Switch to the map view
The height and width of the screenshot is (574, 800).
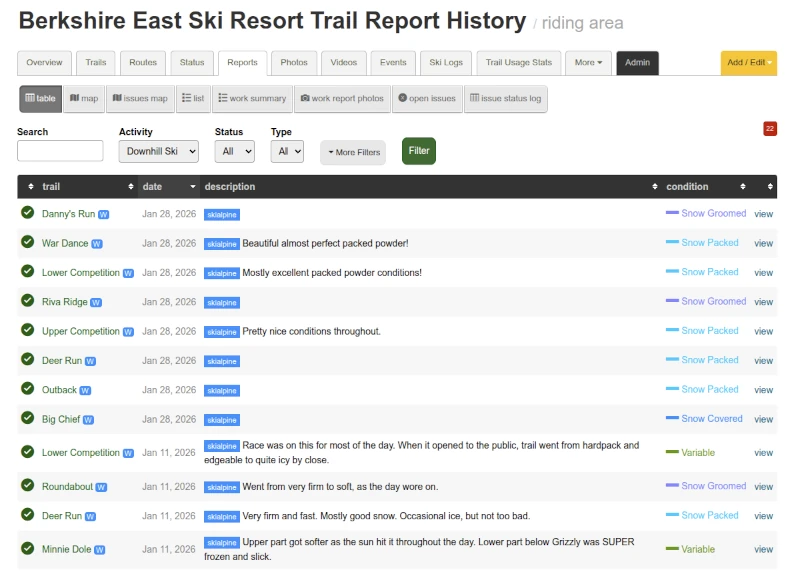pos(84,98)
